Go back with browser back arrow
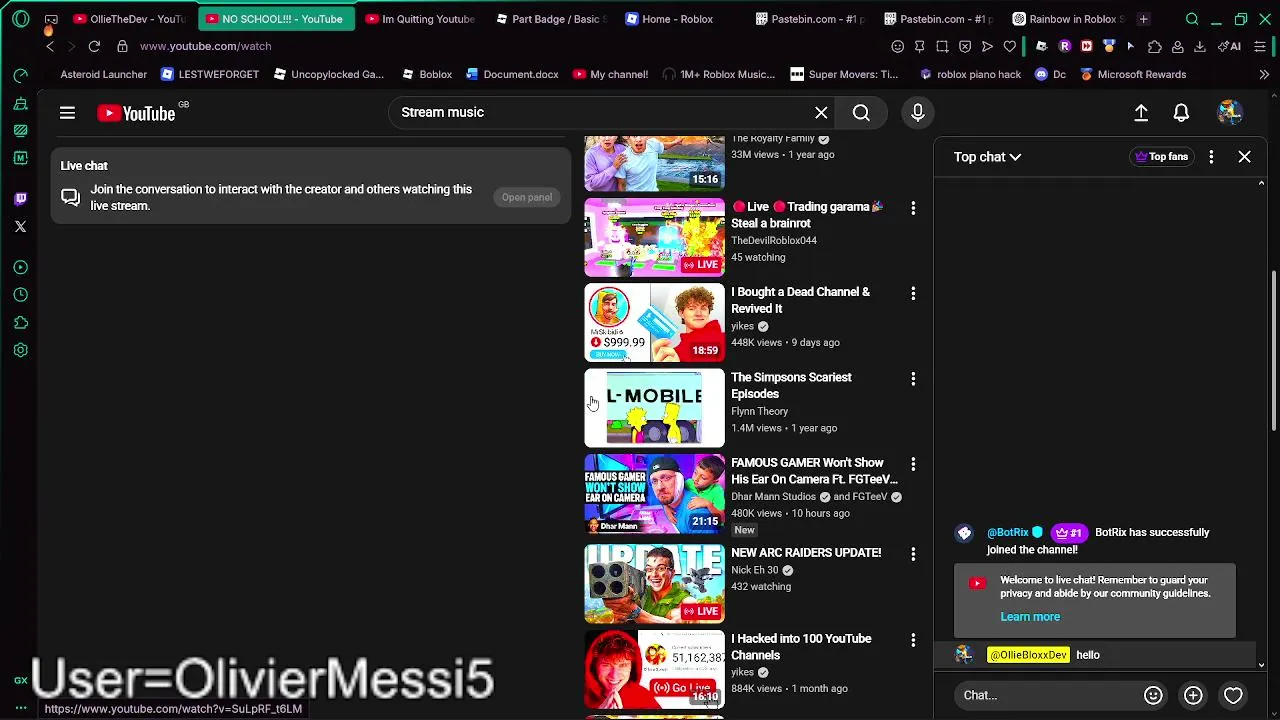This screenshot has height=720, width=1280. [50, 46]
